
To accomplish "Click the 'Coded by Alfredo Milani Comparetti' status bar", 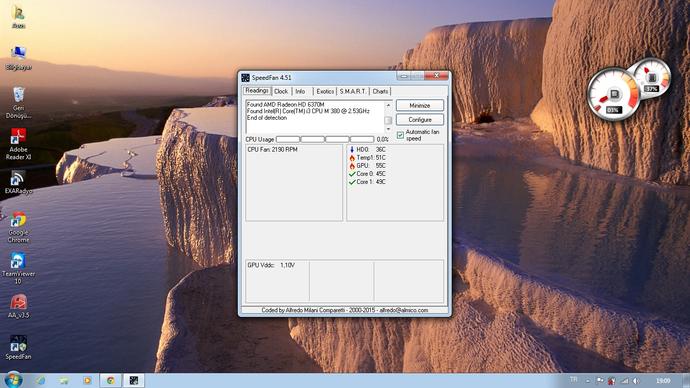I will pos(345,310).
